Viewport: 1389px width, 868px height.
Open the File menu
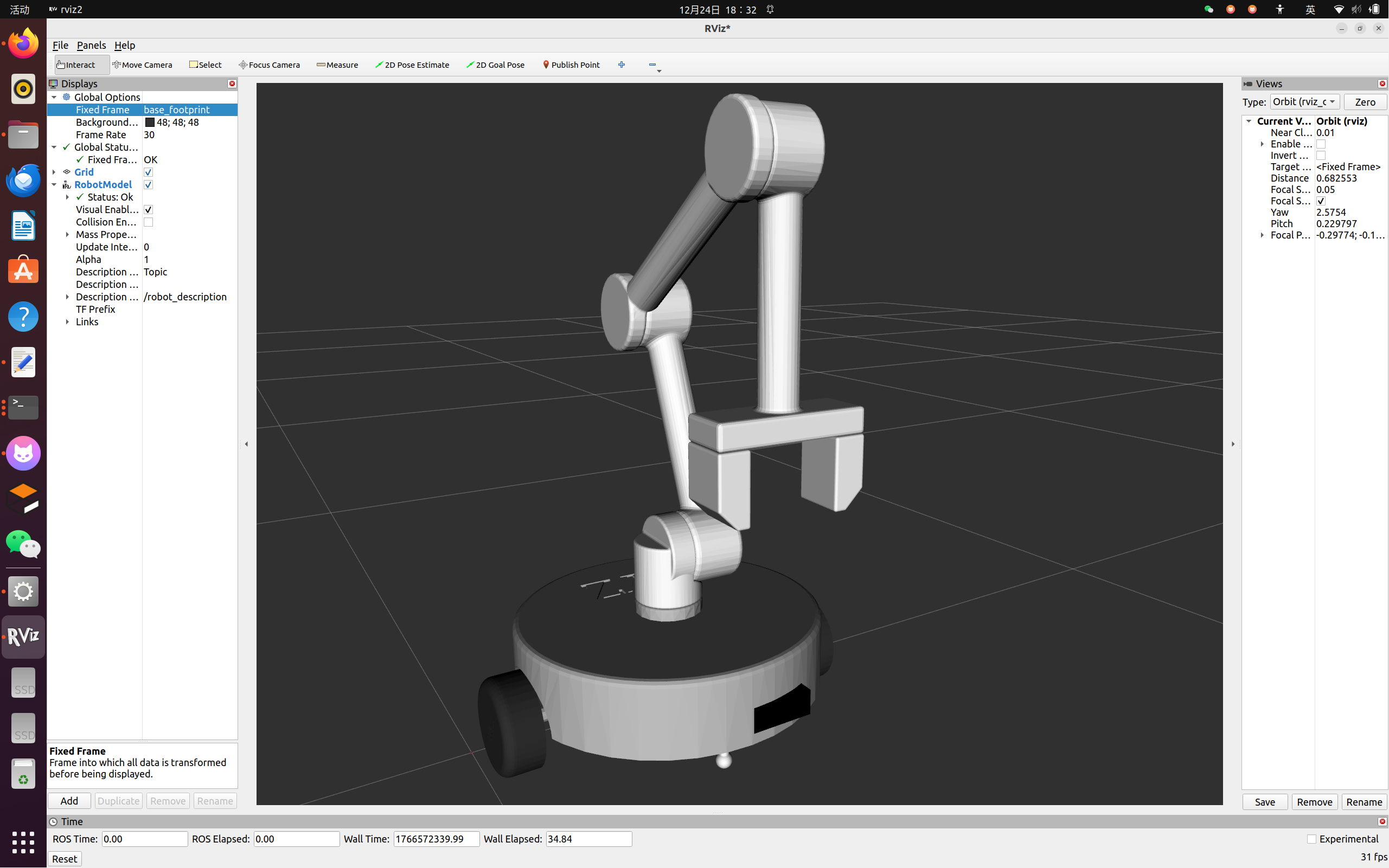click(x=60, y=46)
